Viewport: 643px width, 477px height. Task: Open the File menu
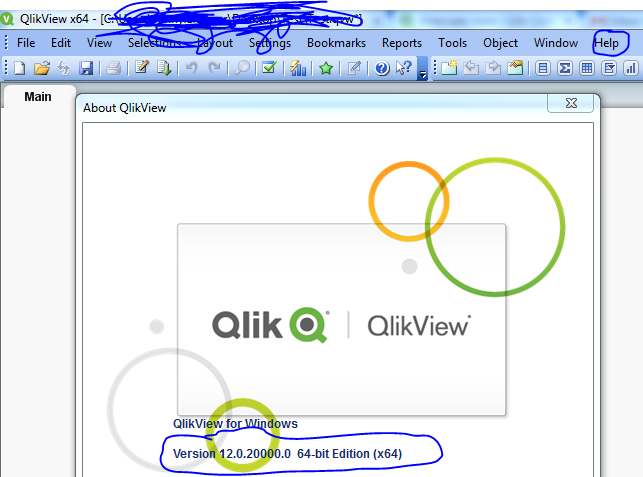pos(26,43)
